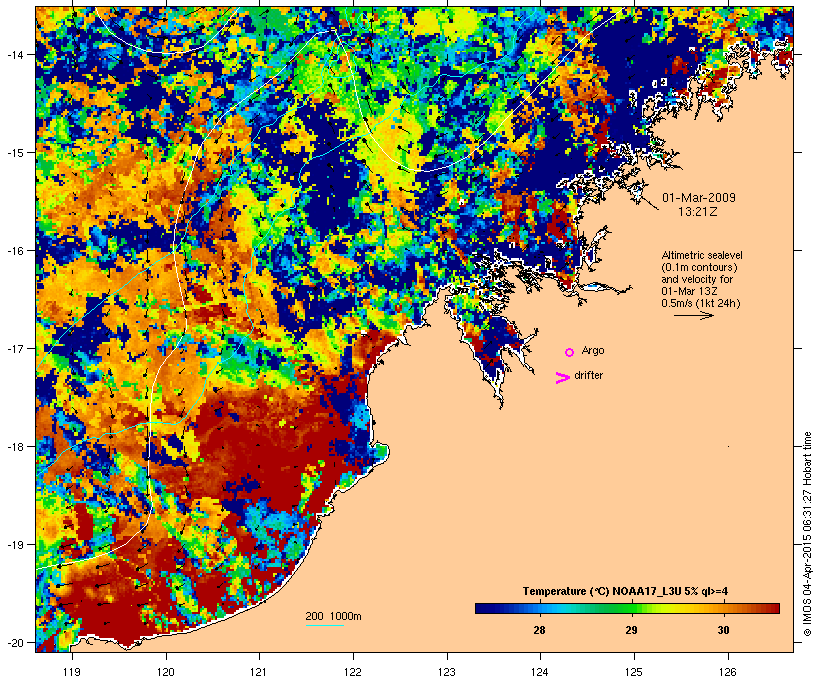Click the 0.5m/s velocity scale arrow
Image resolution: width=820 pixels, height=680 pixels.
[693, 315]
